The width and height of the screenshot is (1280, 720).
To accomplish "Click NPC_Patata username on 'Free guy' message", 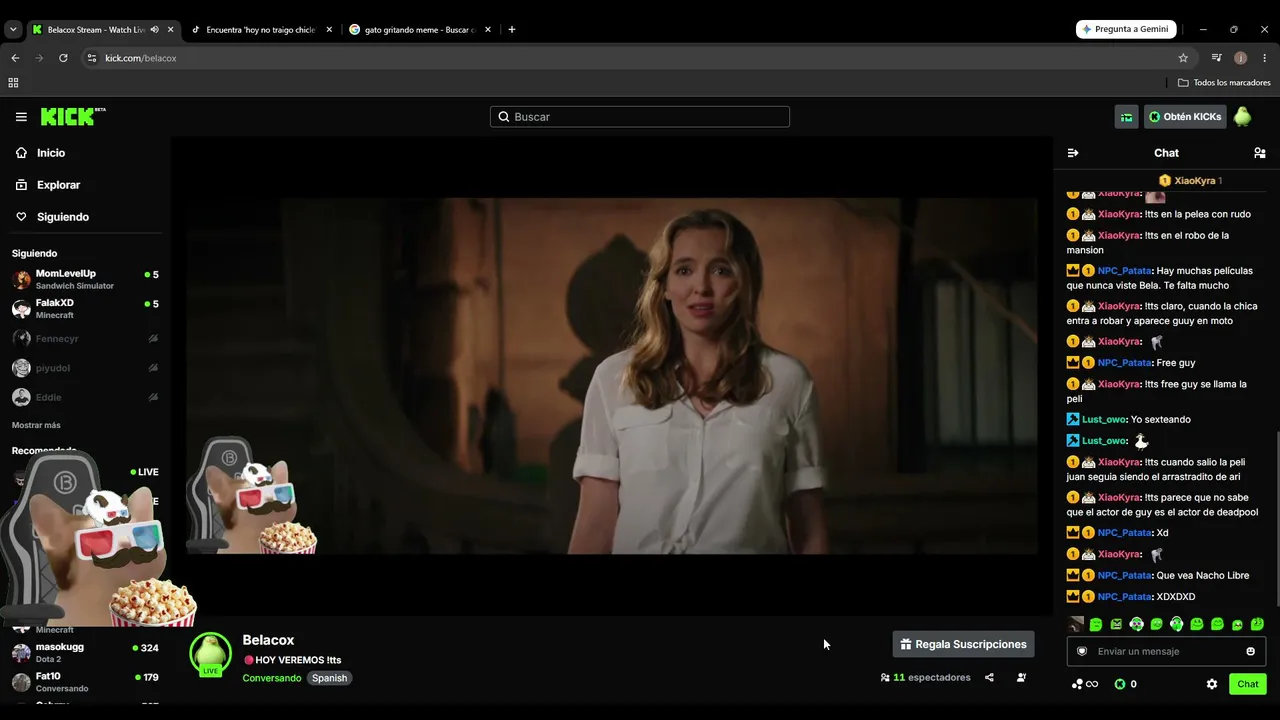I will point(1125,363).
